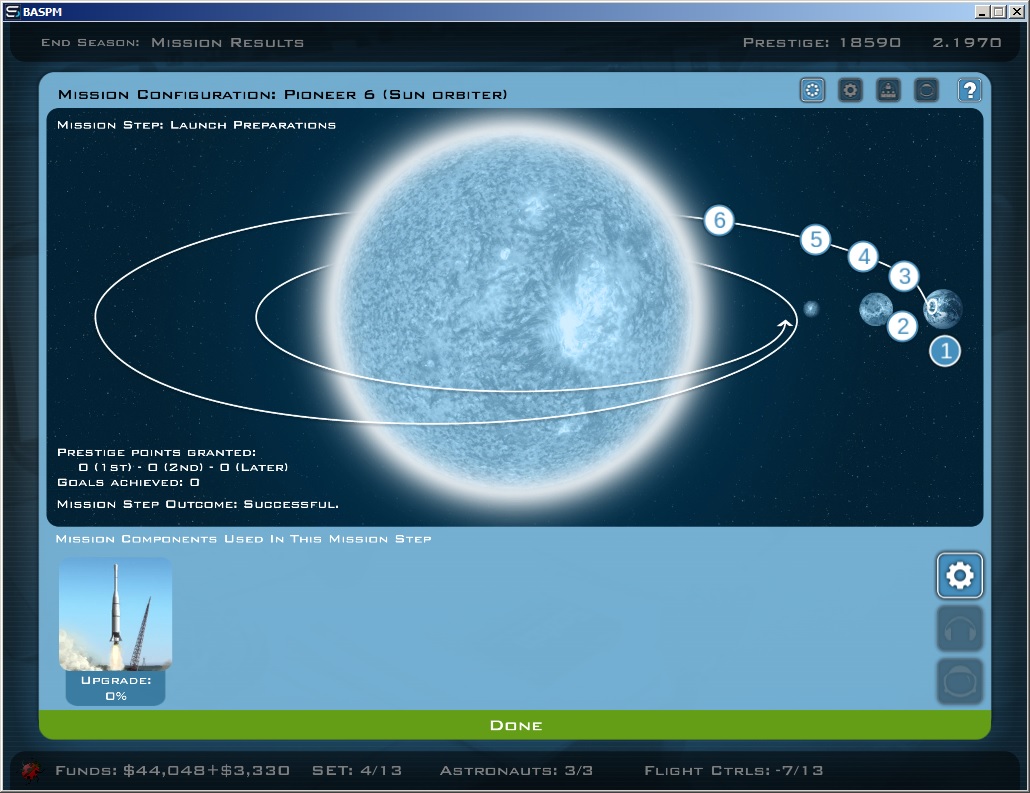Show astronauts helmet button on right
This screenshot has height=793, width=1030.
tap(960, 682)
